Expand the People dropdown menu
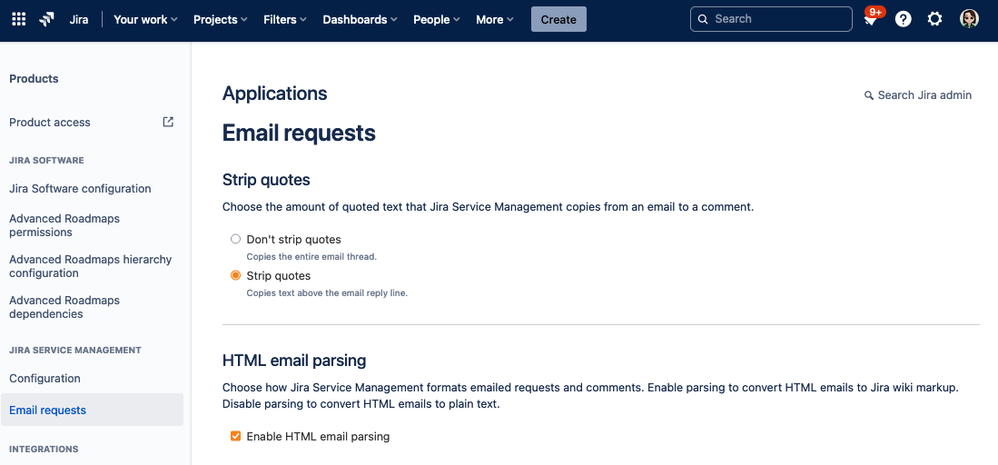The width and height of the screenshot is (998, 465). click(x=436, y=19)
